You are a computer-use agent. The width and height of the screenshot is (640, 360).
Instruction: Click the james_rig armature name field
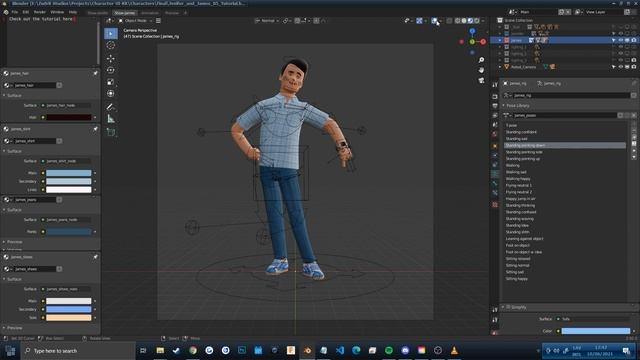tap(571, 96)
